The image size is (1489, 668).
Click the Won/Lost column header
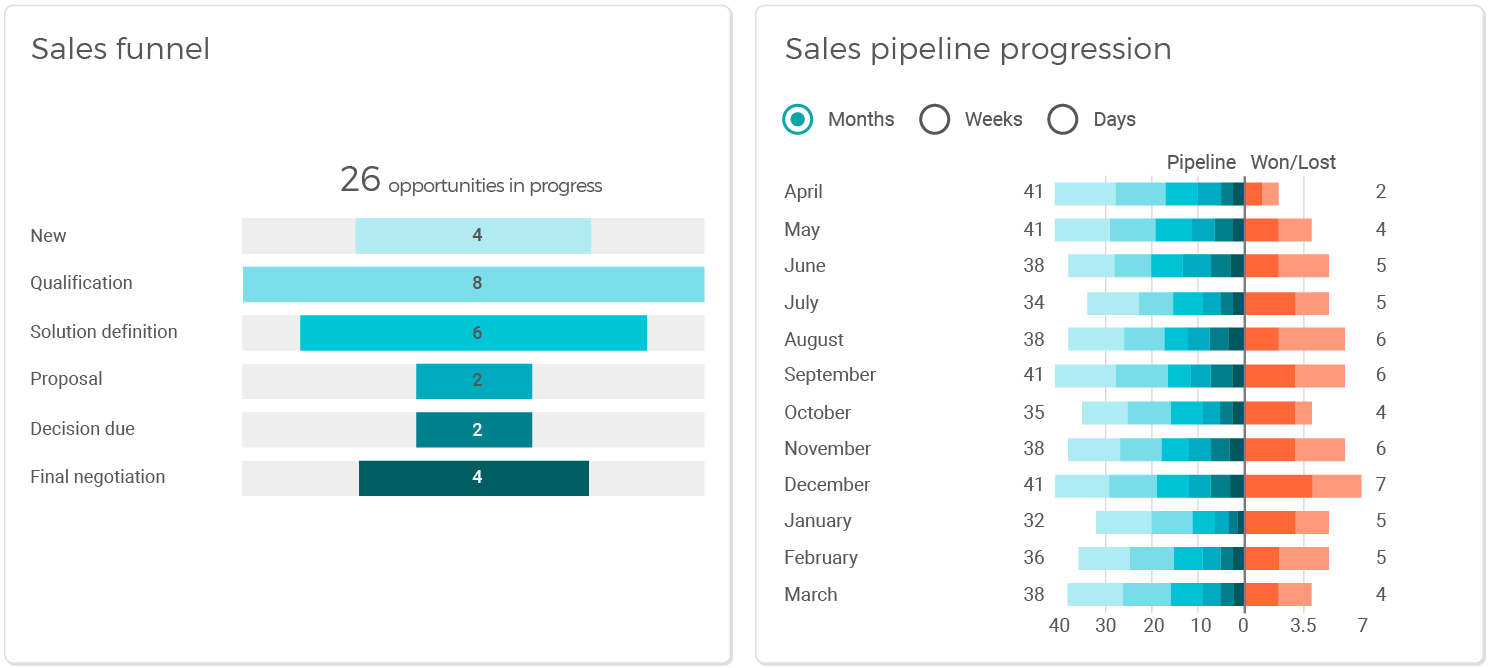(x=1294, y=162)
